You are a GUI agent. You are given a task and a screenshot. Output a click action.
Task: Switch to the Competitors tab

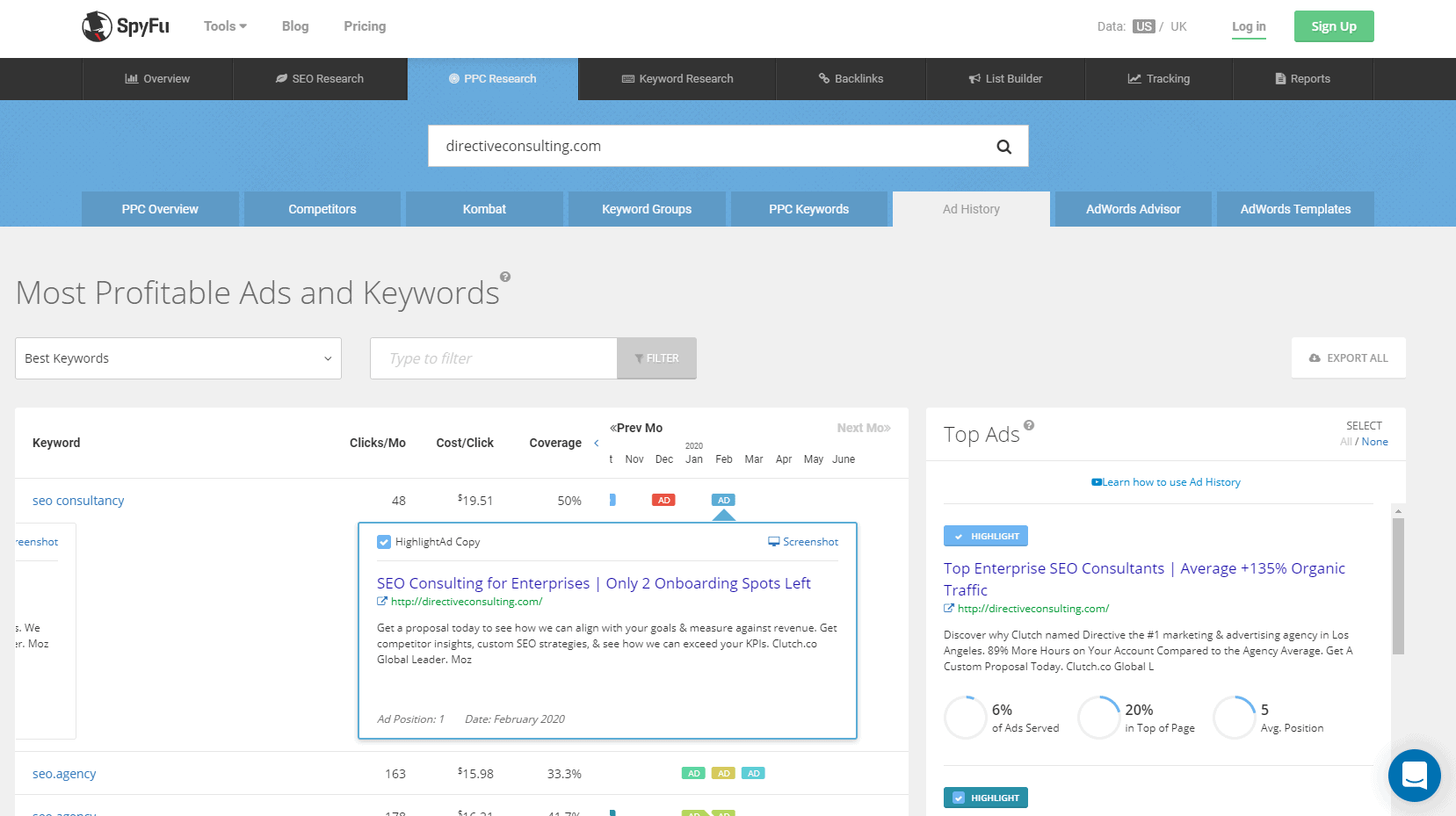322,209
